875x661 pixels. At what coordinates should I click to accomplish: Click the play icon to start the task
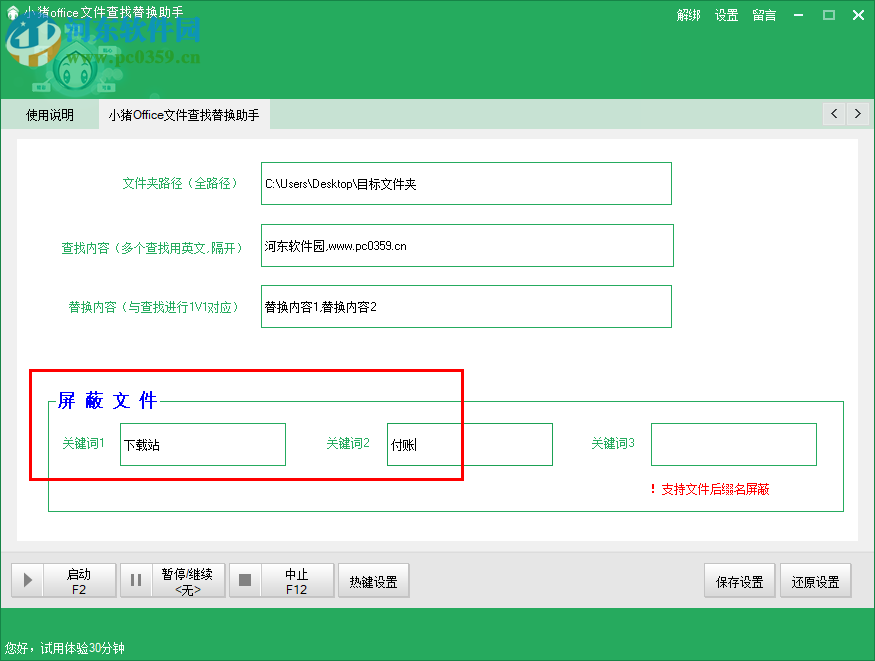coord(27,580)
